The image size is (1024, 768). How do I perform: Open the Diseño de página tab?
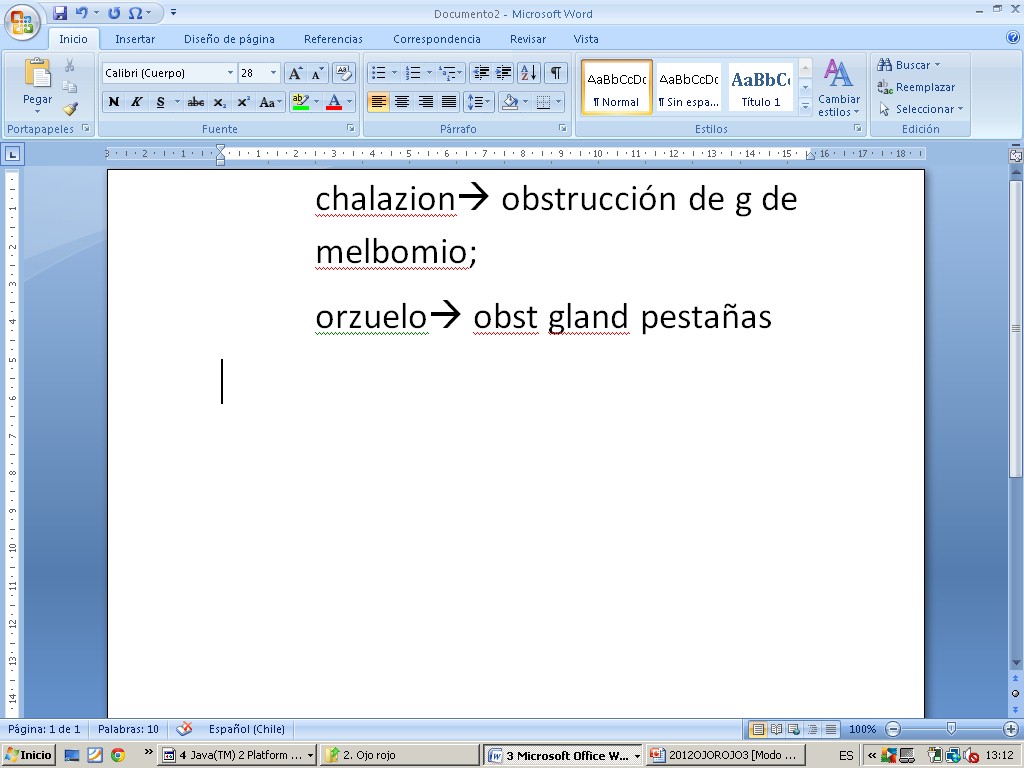coord(229,39)
